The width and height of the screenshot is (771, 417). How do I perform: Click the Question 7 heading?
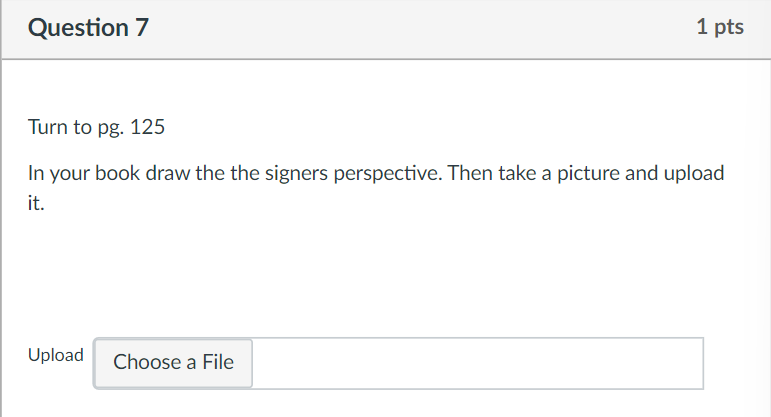[x=89, y=28]
